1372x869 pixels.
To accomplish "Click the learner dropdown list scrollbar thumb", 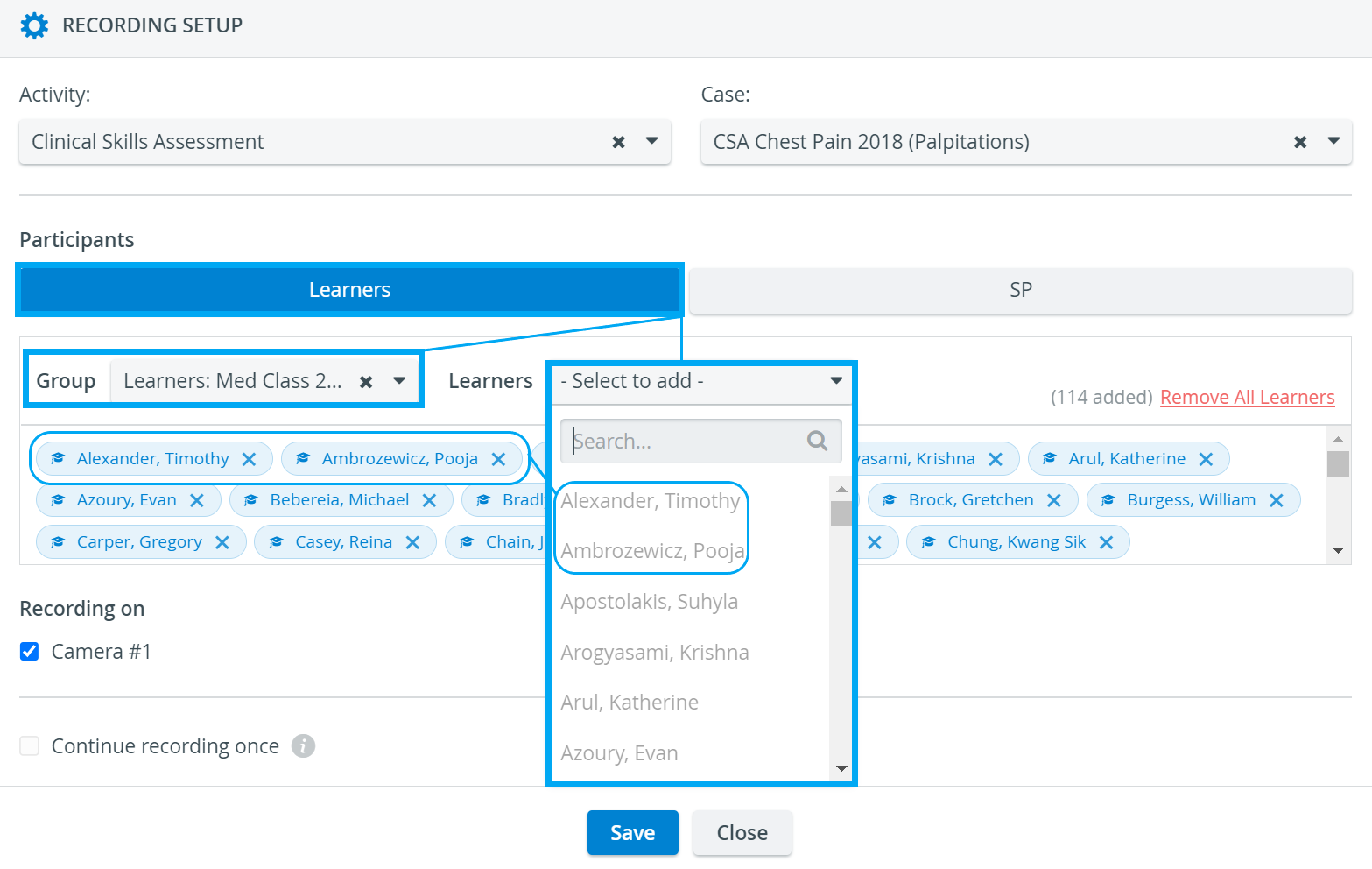I will tap(841, 513).
